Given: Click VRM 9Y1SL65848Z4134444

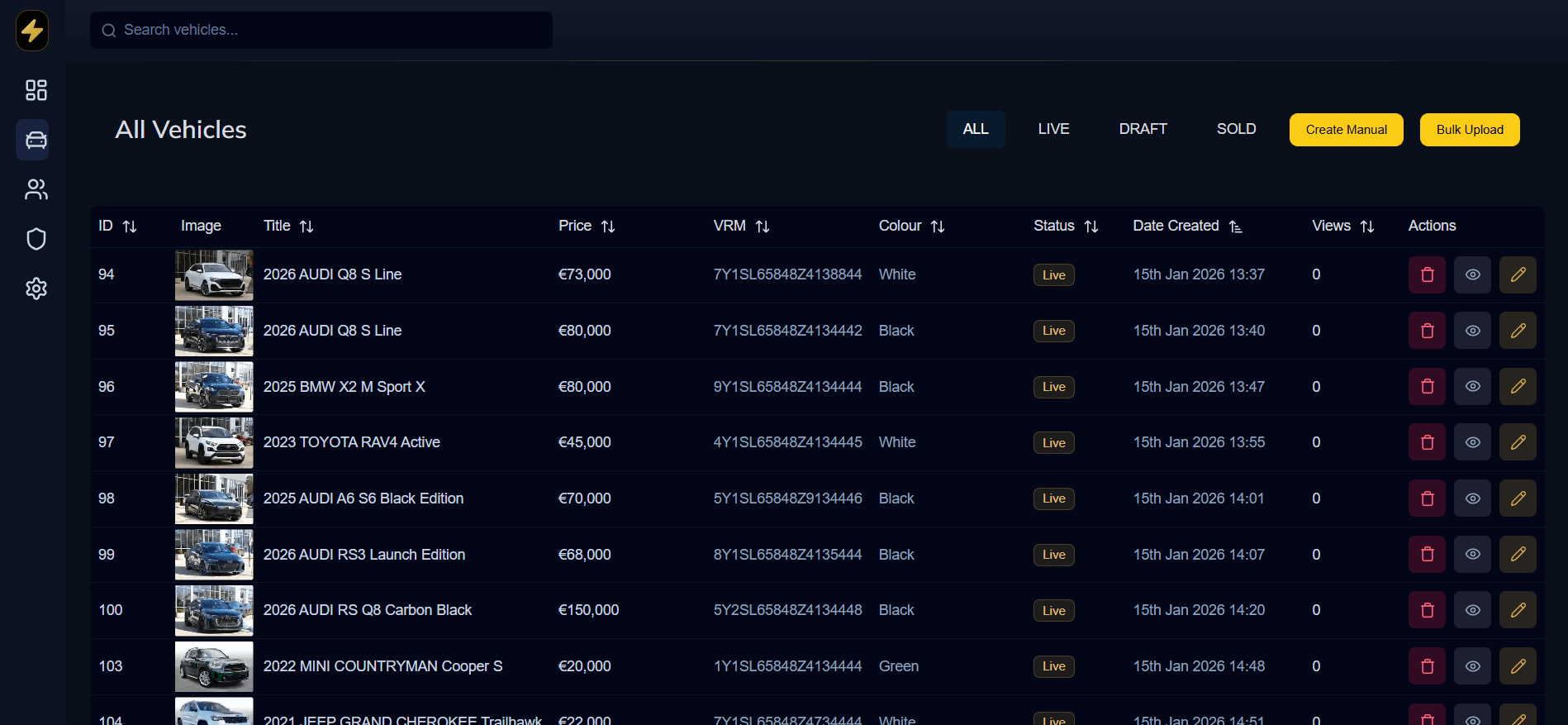Looking at the screenshot, I should click(x=787, y=387).
